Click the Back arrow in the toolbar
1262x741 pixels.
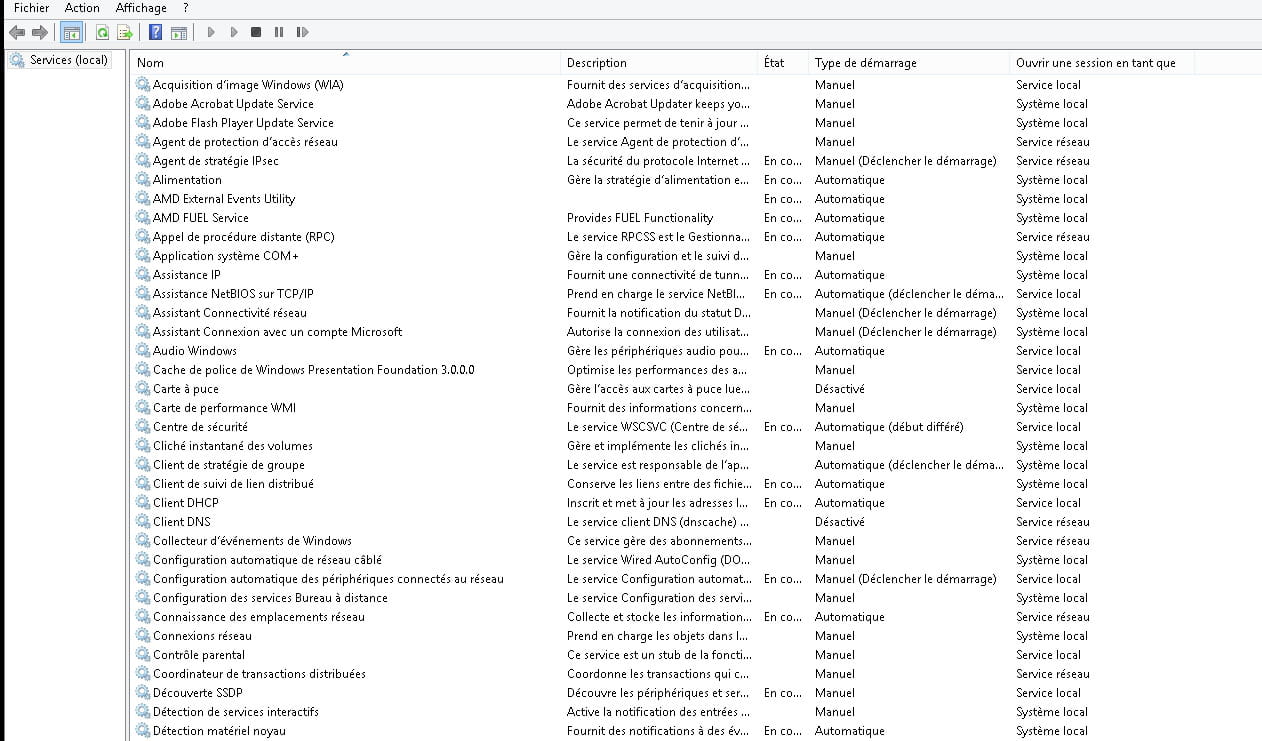coord(17,32)
